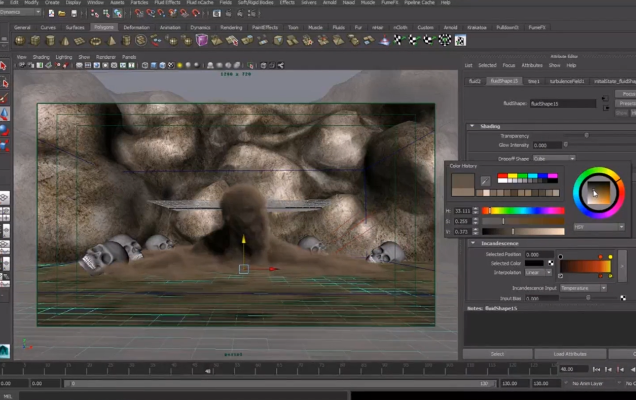
Task: Click the purple cube icon on shelf
Action: [x=202, y=40]
